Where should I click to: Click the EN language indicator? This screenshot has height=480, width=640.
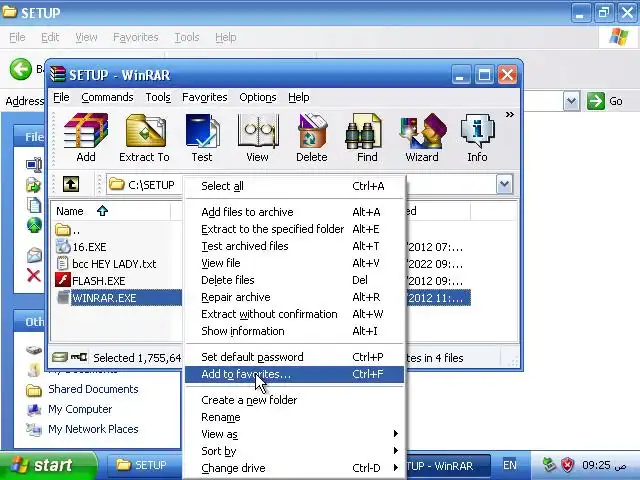510,465
